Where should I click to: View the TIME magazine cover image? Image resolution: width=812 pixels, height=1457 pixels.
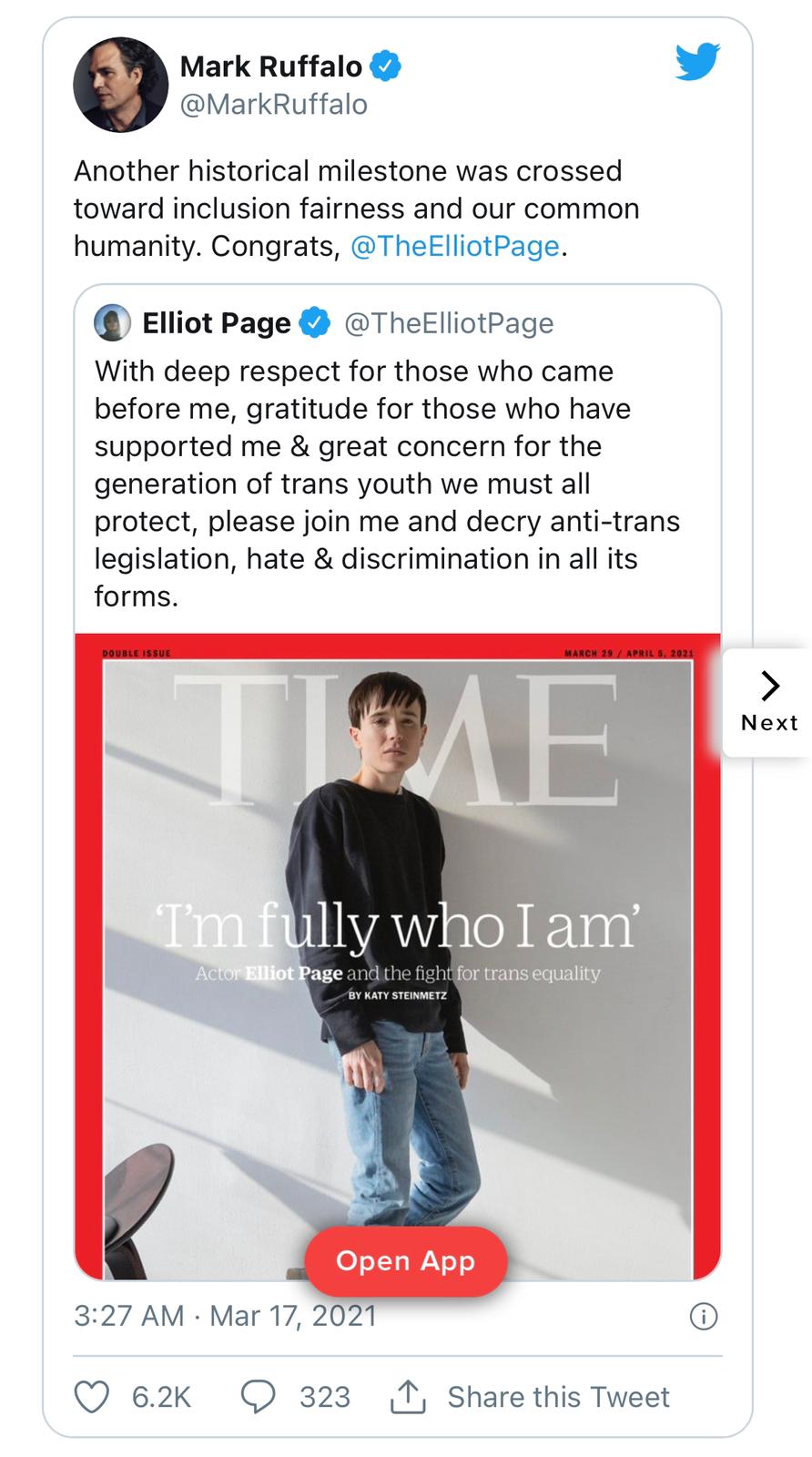398,956
